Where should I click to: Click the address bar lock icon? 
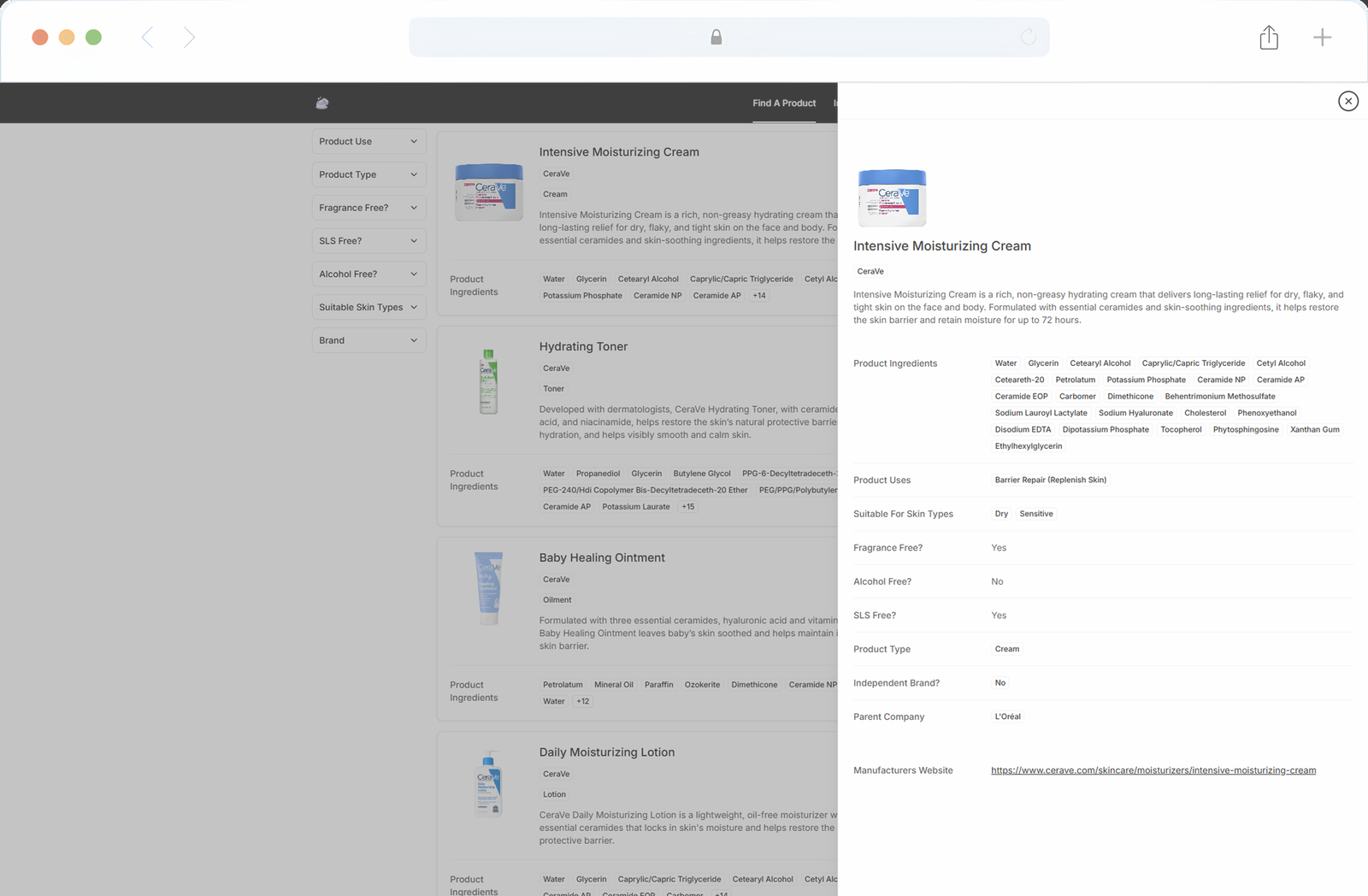tap(716, 37)
